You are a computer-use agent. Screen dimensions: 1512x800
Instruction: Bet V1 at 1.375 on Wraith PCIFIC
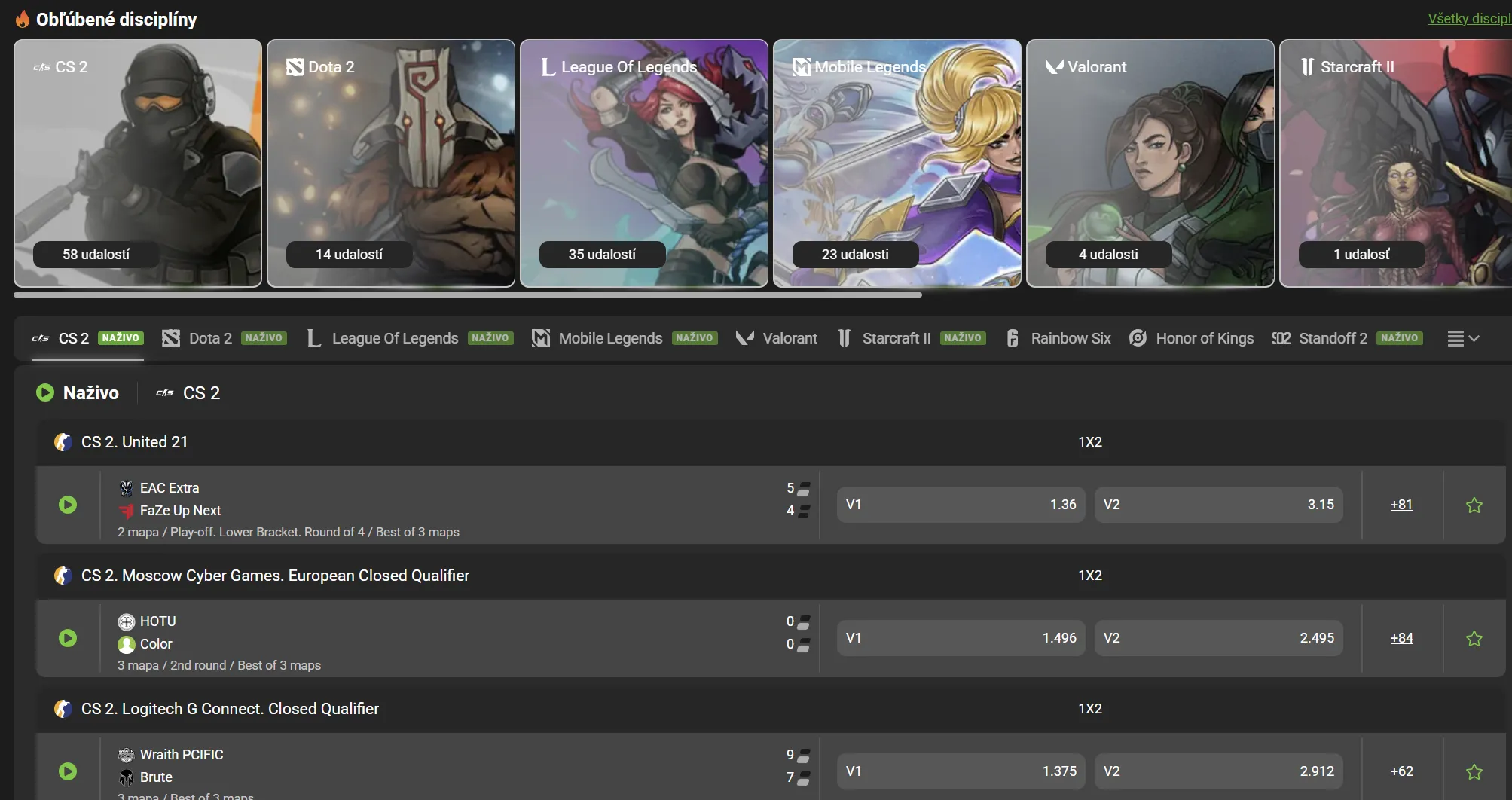click(x=961, y=771)
